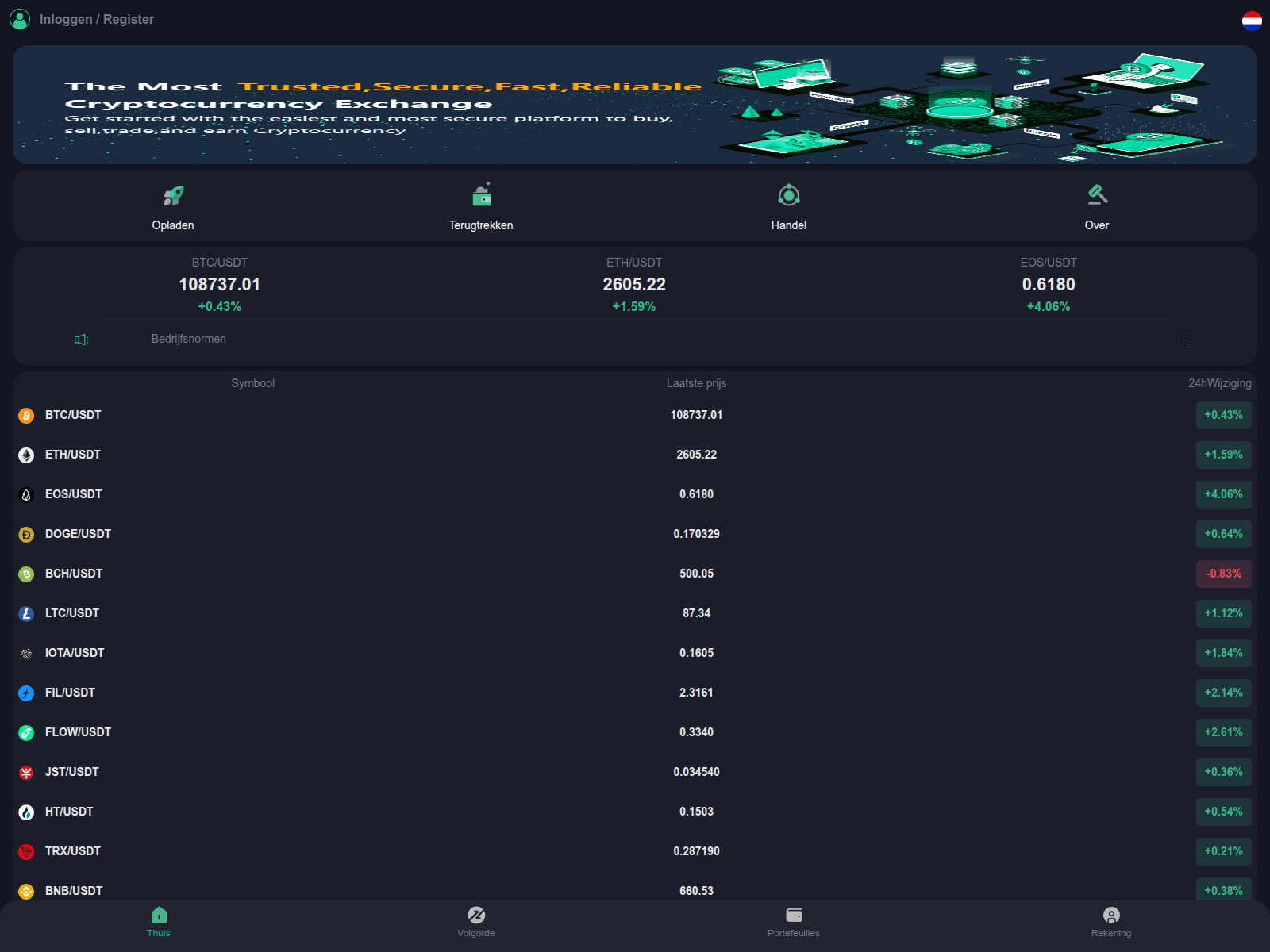Click TRX/USDT +0.21% change badge
Screen dimensions: 1270x952
click(1224, 851)
